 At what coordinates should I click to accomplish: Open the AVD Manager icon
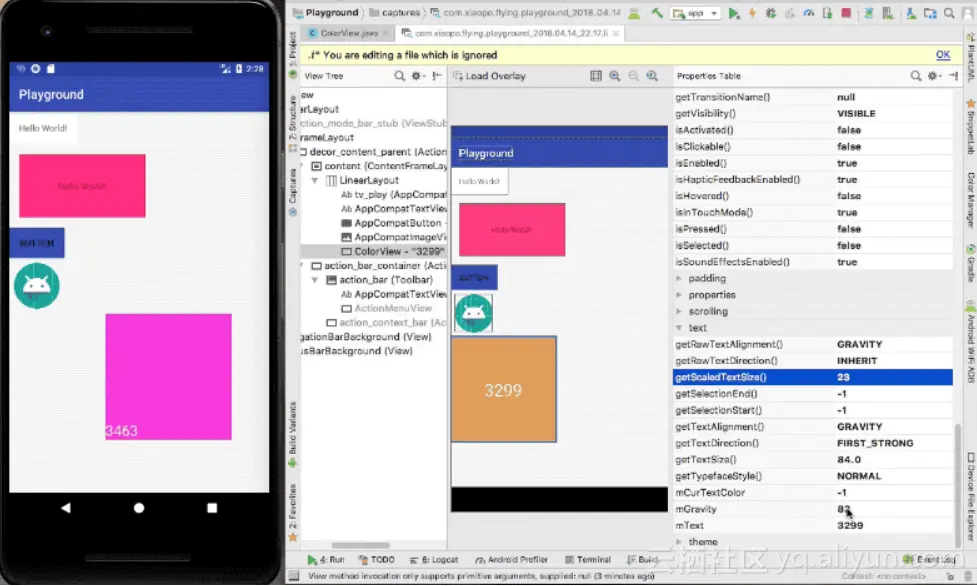[888, 13]
